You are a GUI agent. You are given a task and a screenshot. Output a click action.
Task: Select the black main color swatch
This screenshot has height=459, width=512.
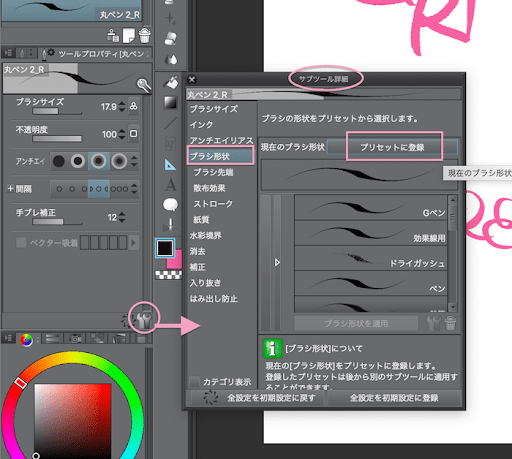pyautogui.click(x=165, y=248)
